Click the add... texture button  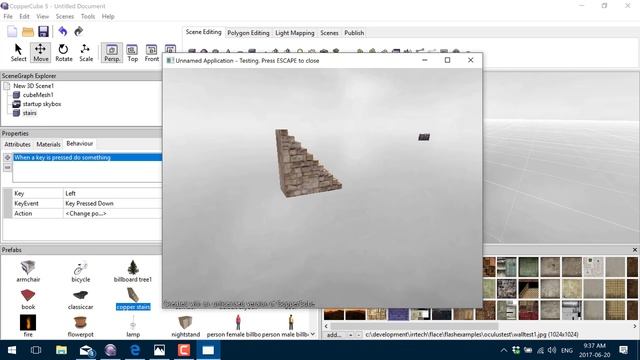334,335
